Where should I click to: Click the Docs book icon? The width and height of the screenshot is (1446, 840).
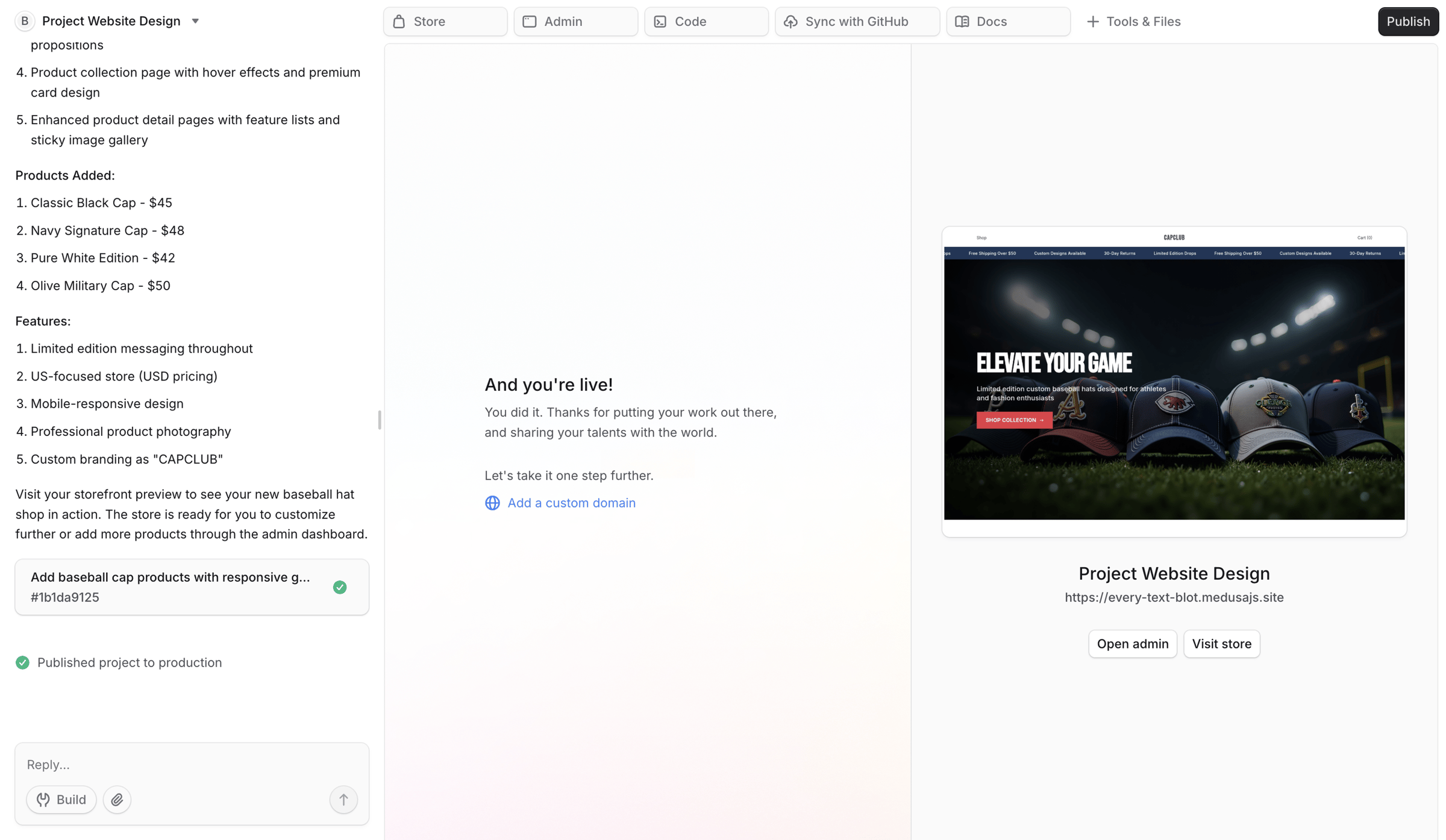[x=962, y=22]
